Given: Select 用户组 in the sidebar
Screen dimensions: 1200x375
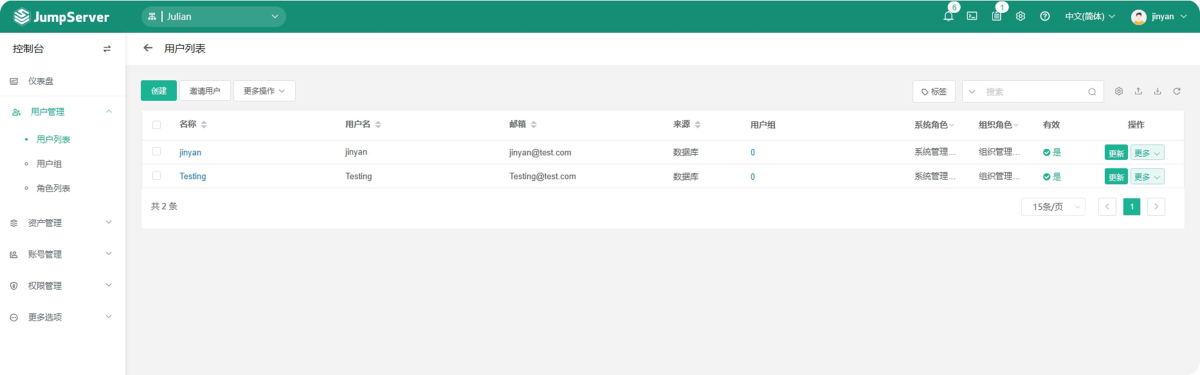Looking at the screenshot, I should (49, 164).
